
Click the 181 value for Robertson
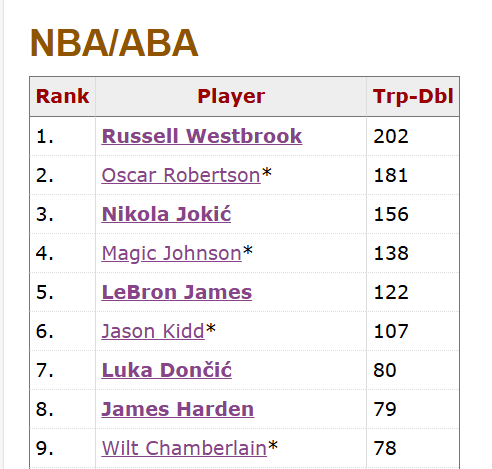point(391,176)
